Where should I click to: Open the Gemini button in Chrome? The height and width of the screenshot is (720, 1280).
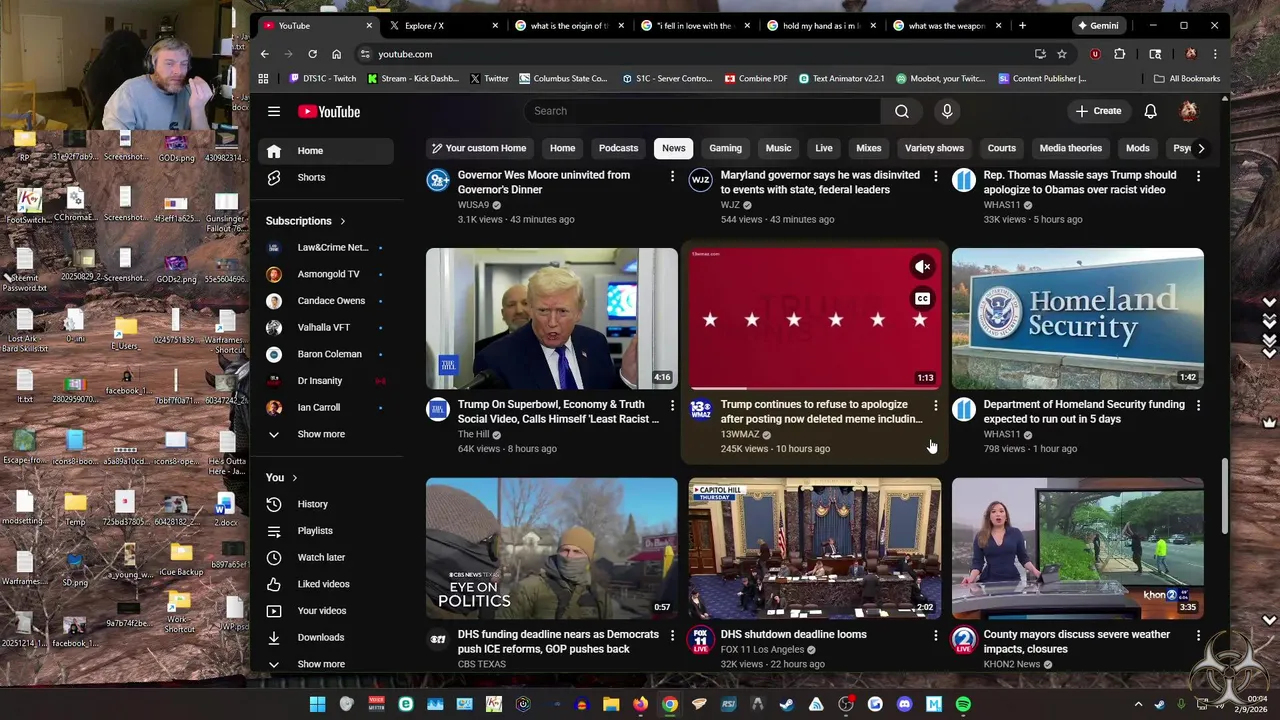point(1098,25)
